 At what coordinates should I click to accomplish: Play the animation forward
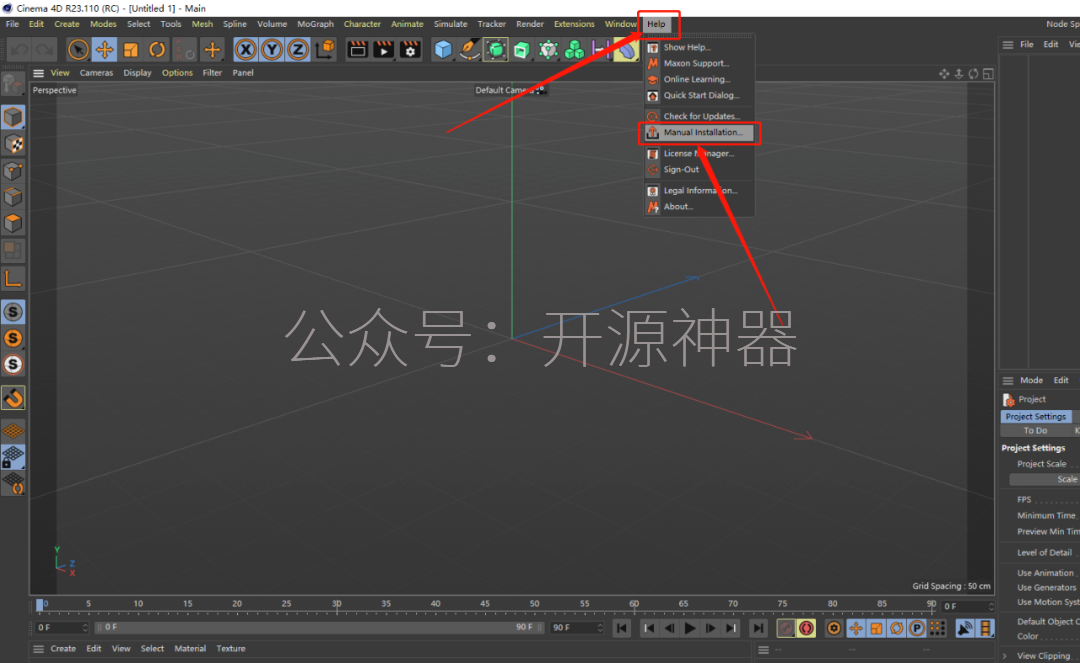click(x=689, y=628)
